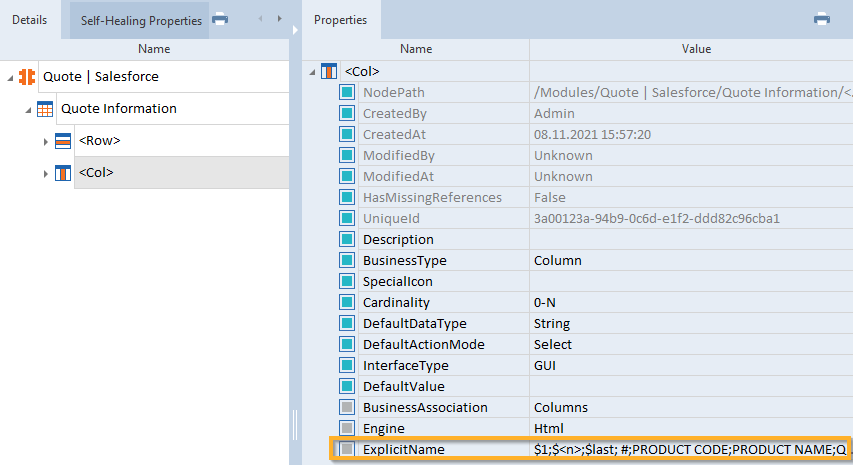
Task: Expand the <Col> node in the left tree
Action: pos(46,174)
